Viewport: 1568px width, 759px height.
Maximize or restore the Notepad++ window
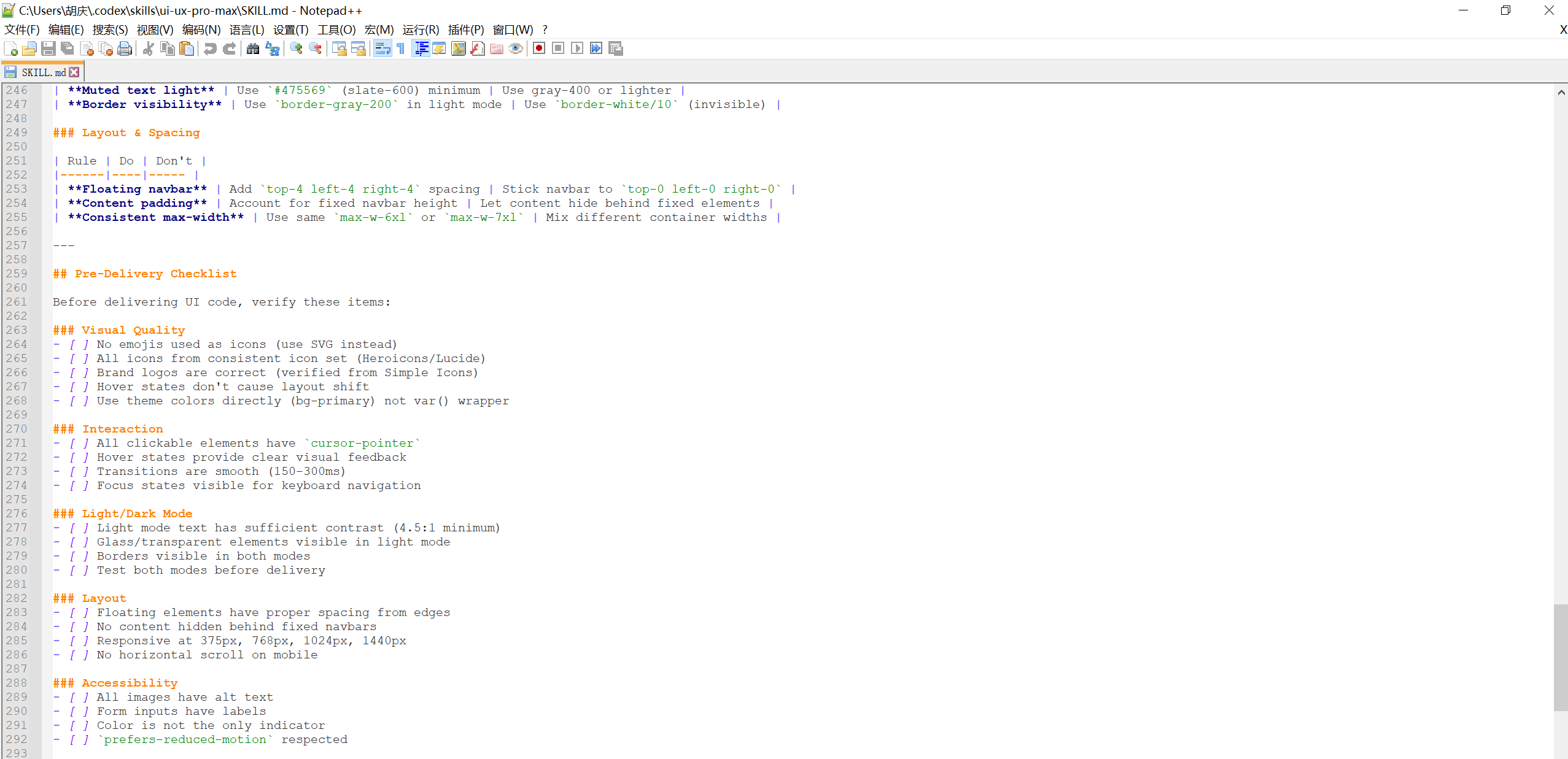1505,10
